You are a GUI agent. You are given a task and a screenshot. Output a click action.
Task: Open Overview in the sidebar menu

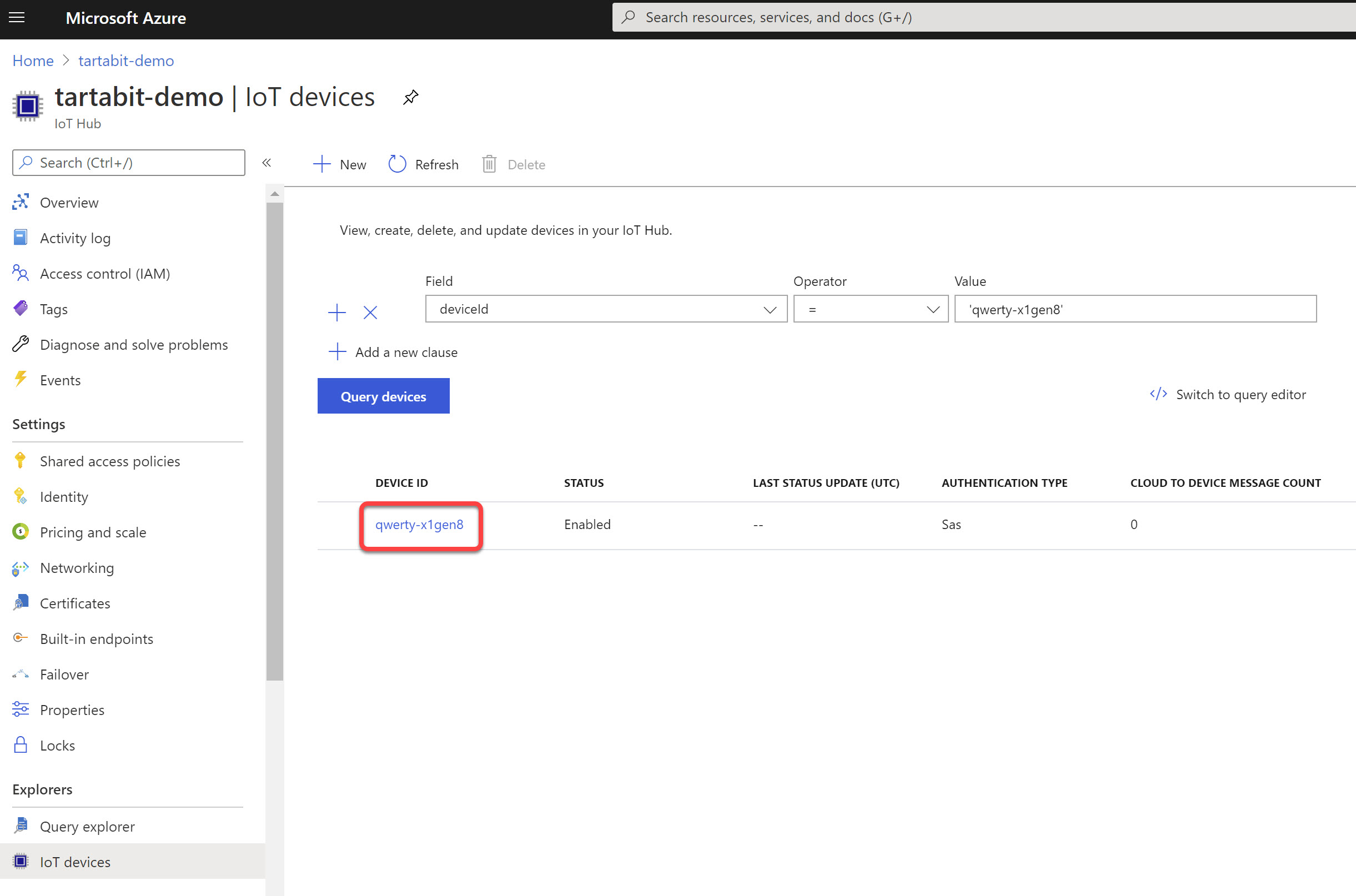[x=69, y=202]
